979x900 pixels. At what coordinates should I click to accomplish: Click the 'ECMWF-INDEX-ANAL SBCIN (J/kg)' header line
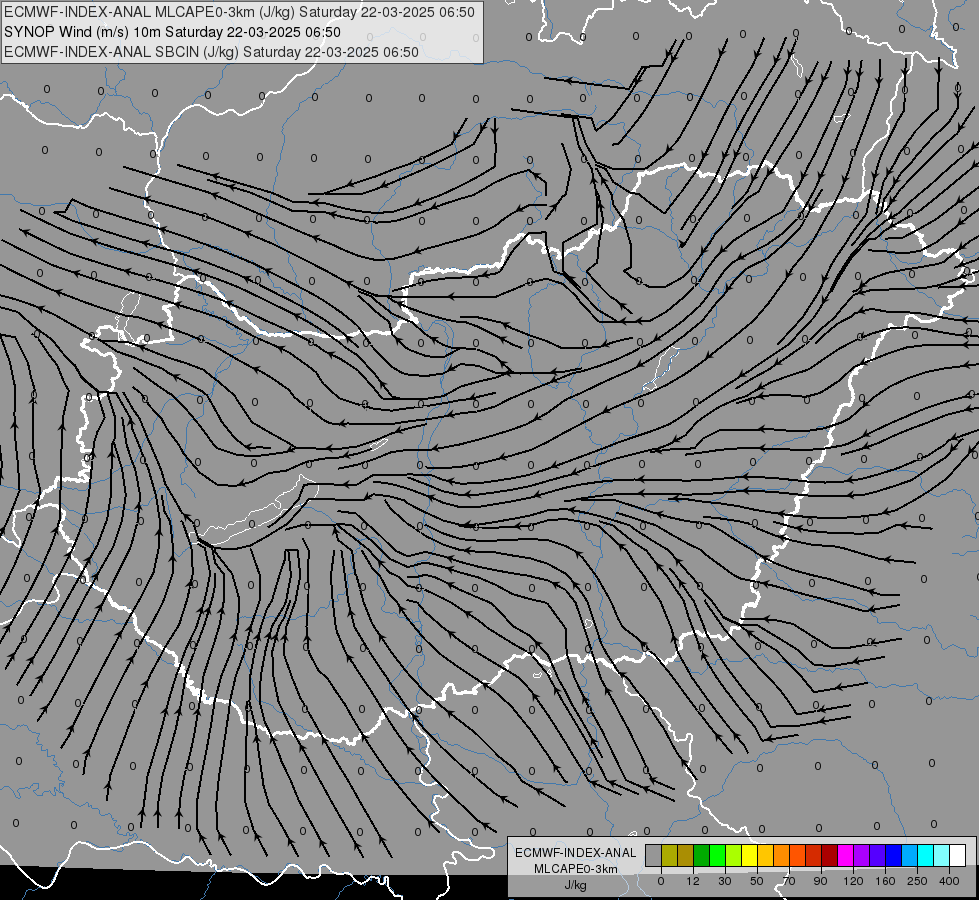coord(211,52)
